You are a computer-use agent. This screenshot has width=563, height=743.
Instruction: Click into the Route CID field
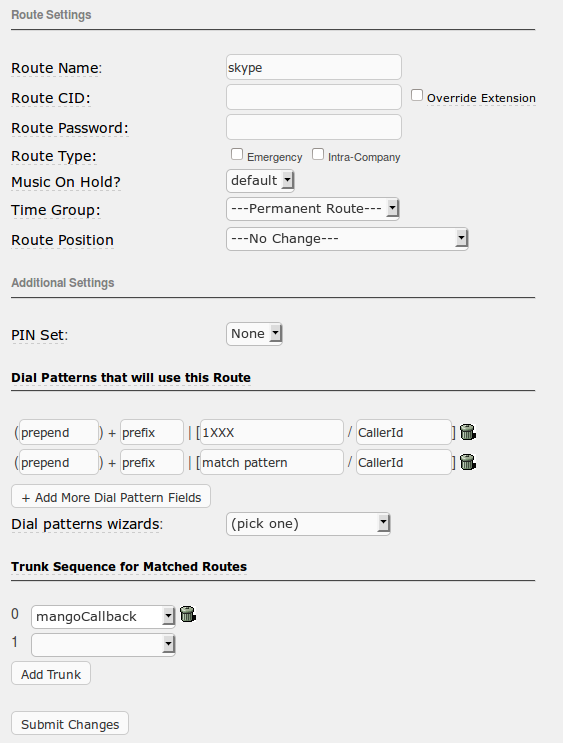click(x=314, y=97)
